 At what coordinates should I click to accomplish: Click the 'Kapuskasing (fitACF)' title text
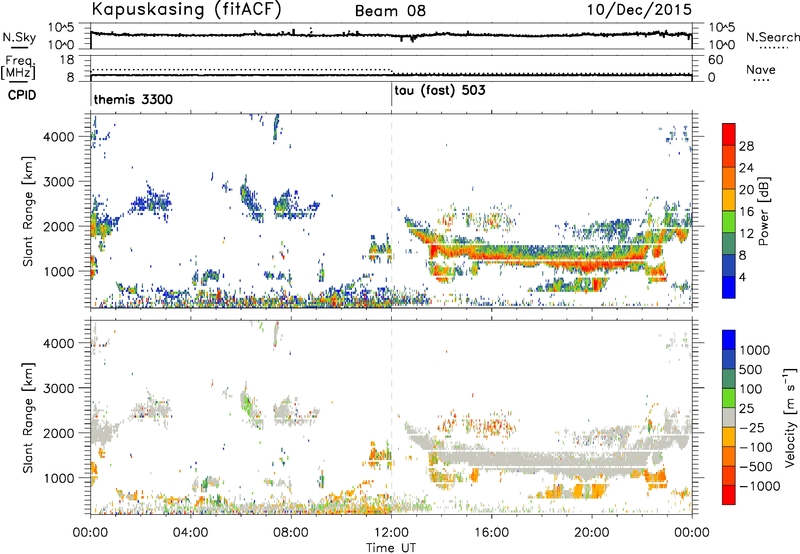pyautogui.click(x=187, y=9)
